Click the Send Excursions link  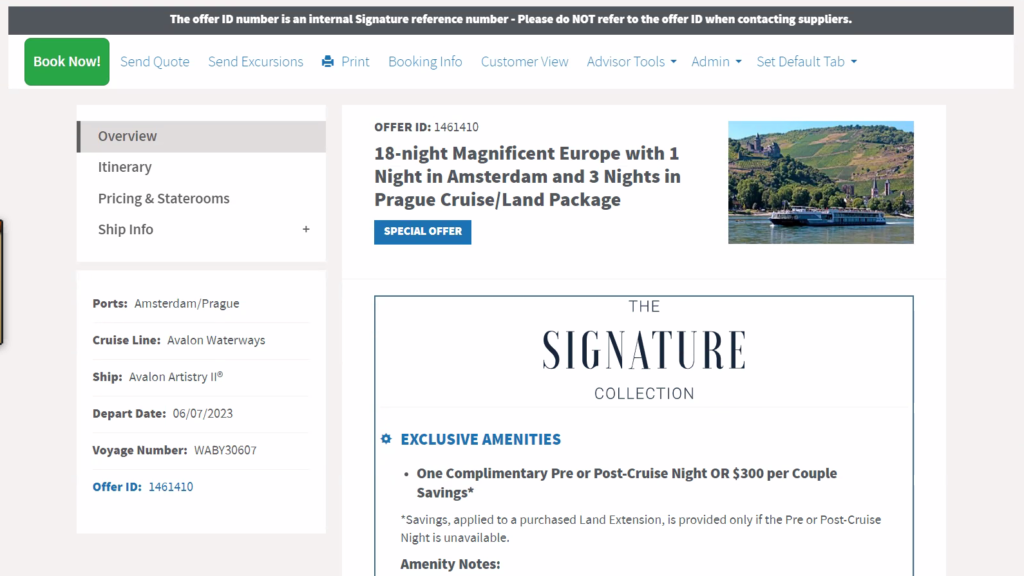click(x=256, y=62)
